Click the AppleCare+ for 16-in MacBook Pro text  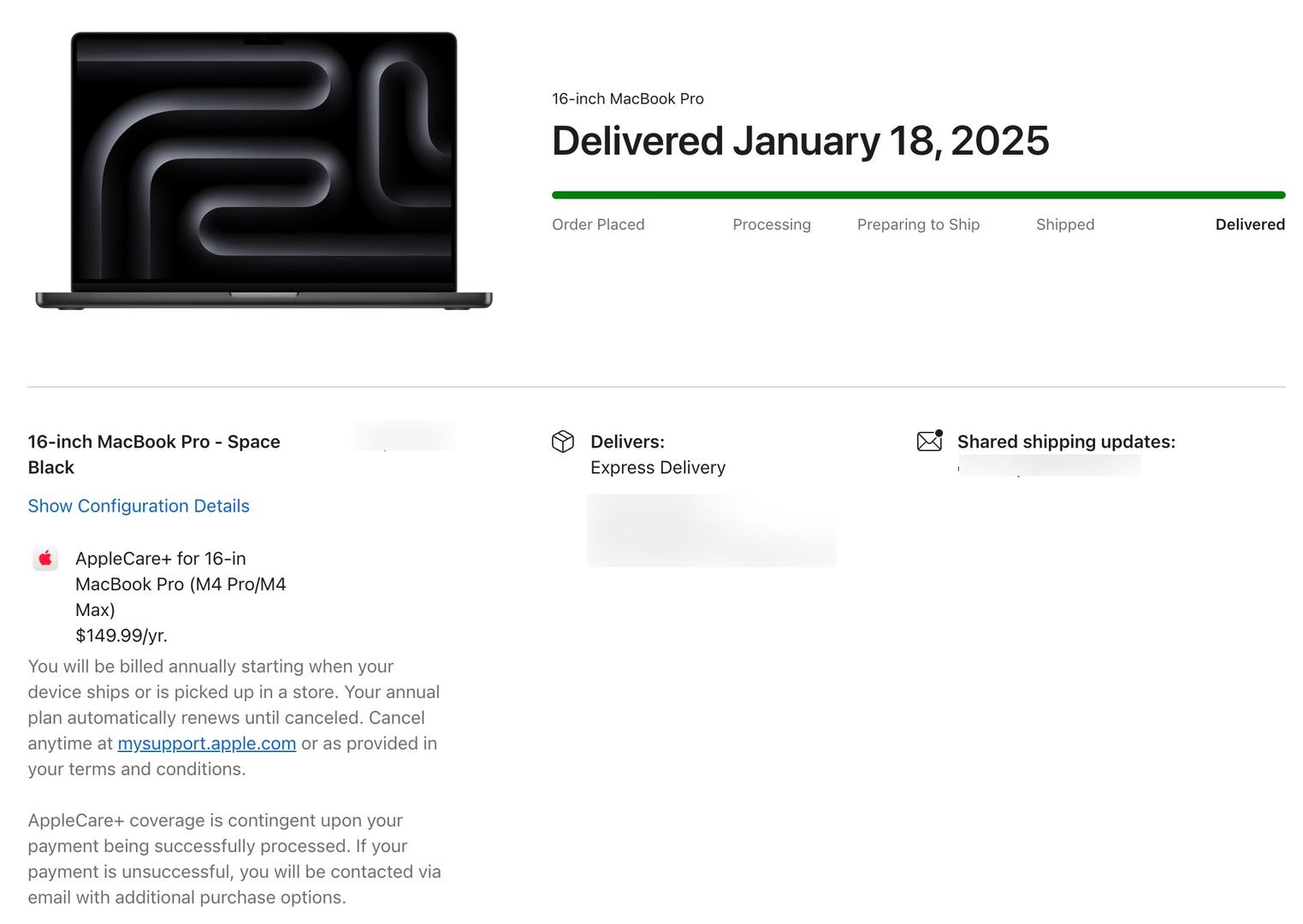coord(181,584)
